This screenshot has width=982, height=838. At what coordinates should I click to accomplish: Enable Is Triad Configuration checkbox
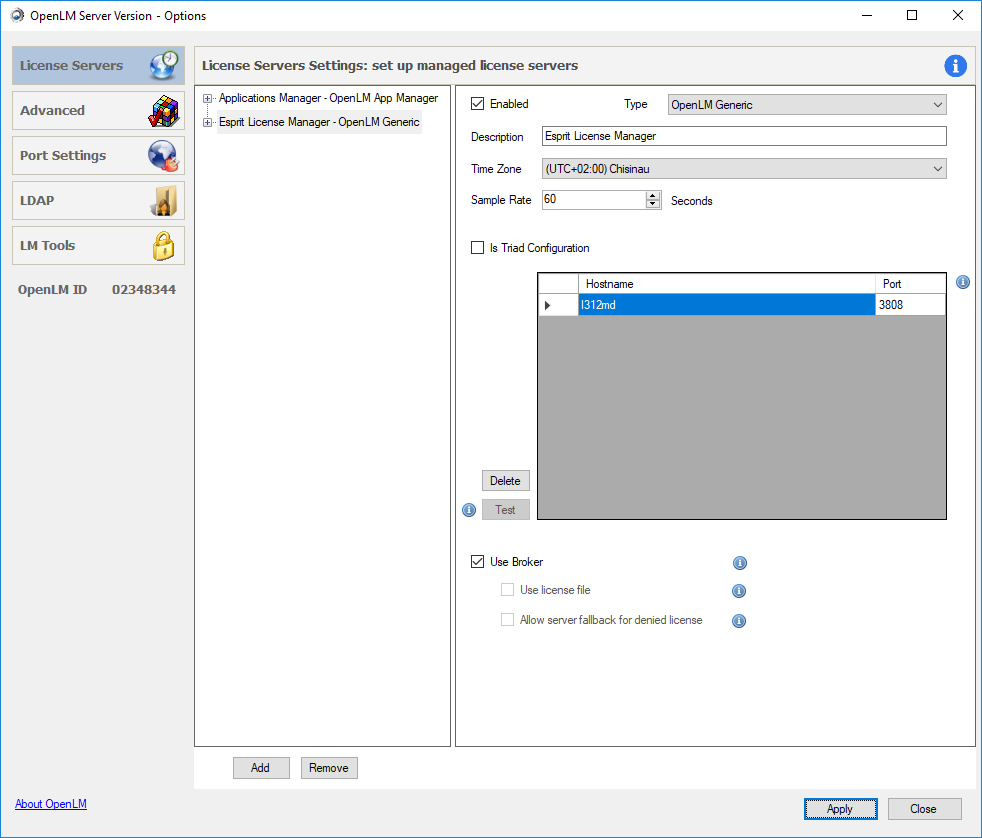[x=478, y=248]
